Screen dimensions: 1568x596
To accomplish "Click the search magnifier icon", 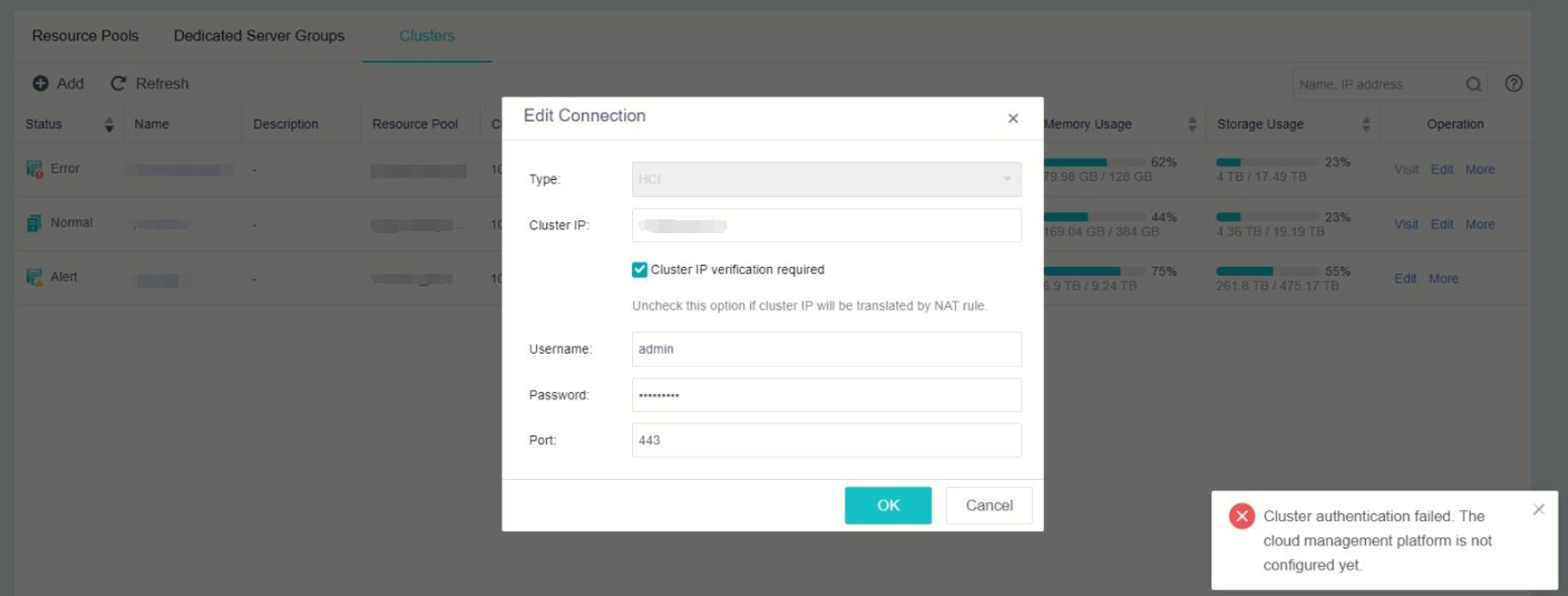I will 1473,84.
